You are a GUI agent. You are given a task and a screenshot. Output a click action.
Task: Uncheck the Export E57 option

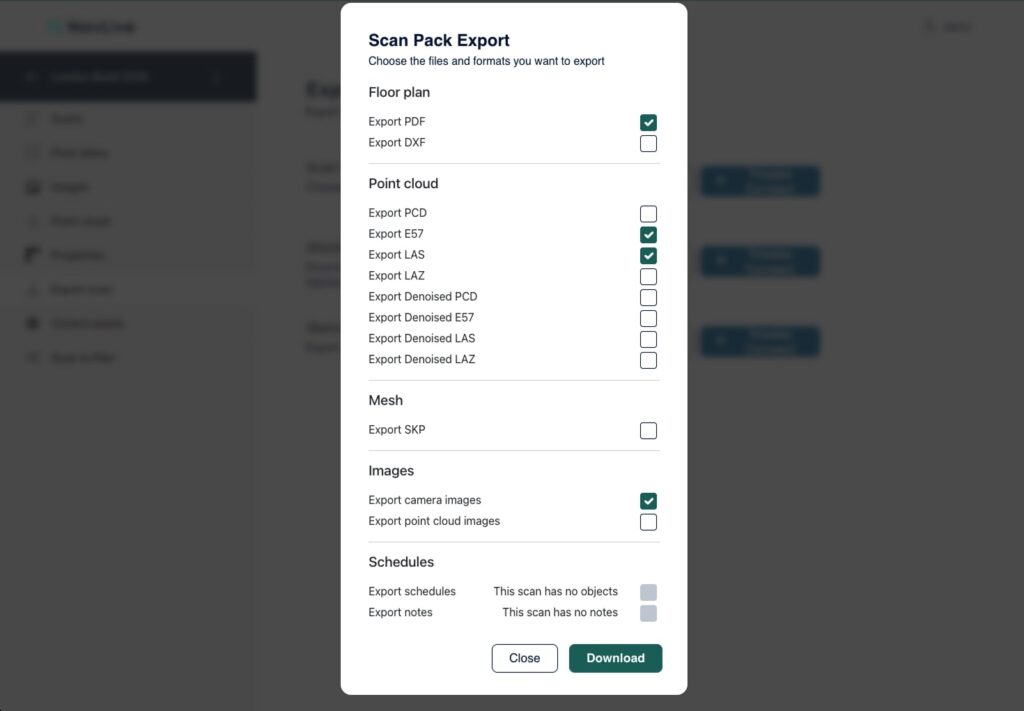point(649,235)
